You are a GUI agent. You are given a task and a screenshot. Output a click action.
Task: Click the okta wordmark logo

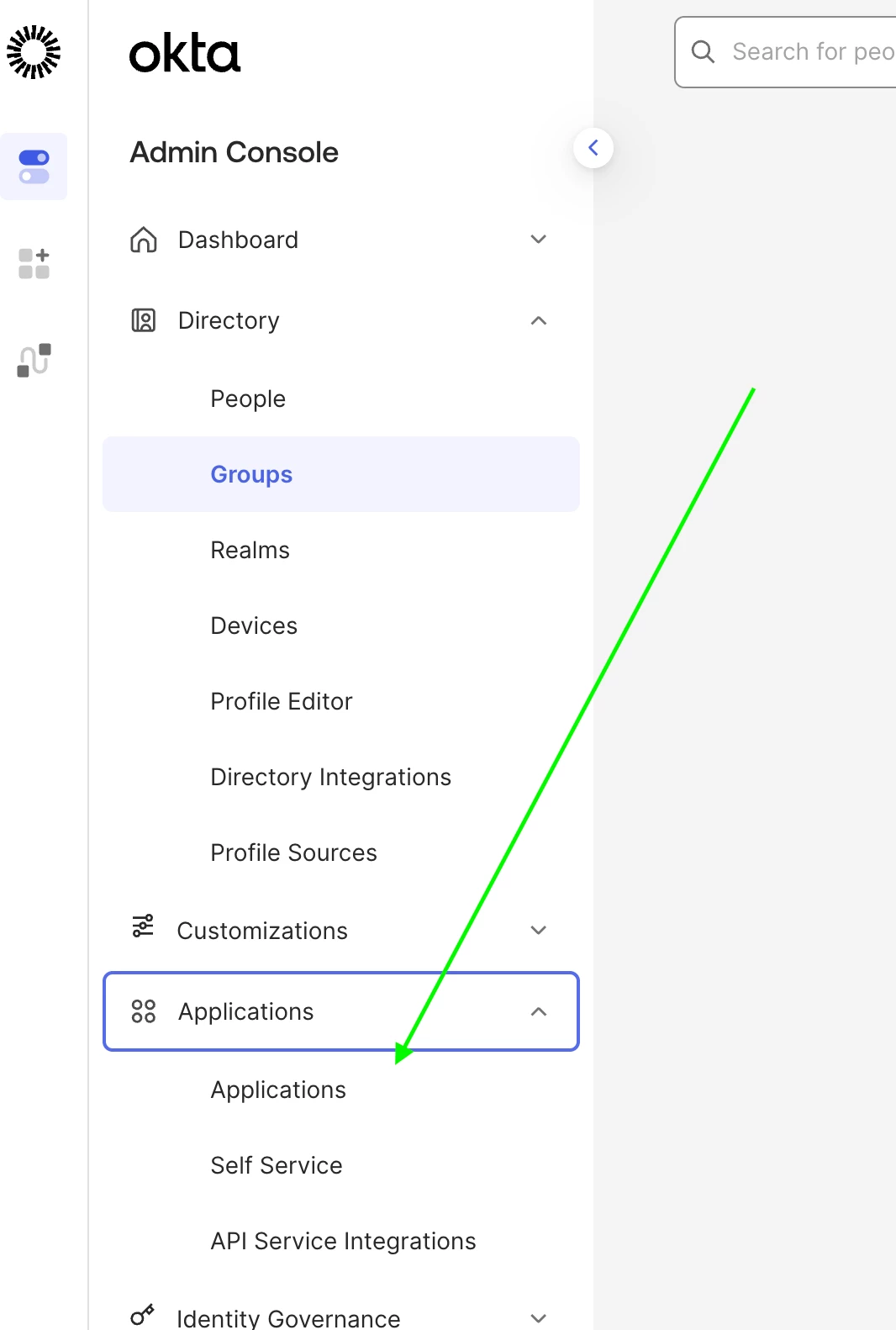click(185, 54)
